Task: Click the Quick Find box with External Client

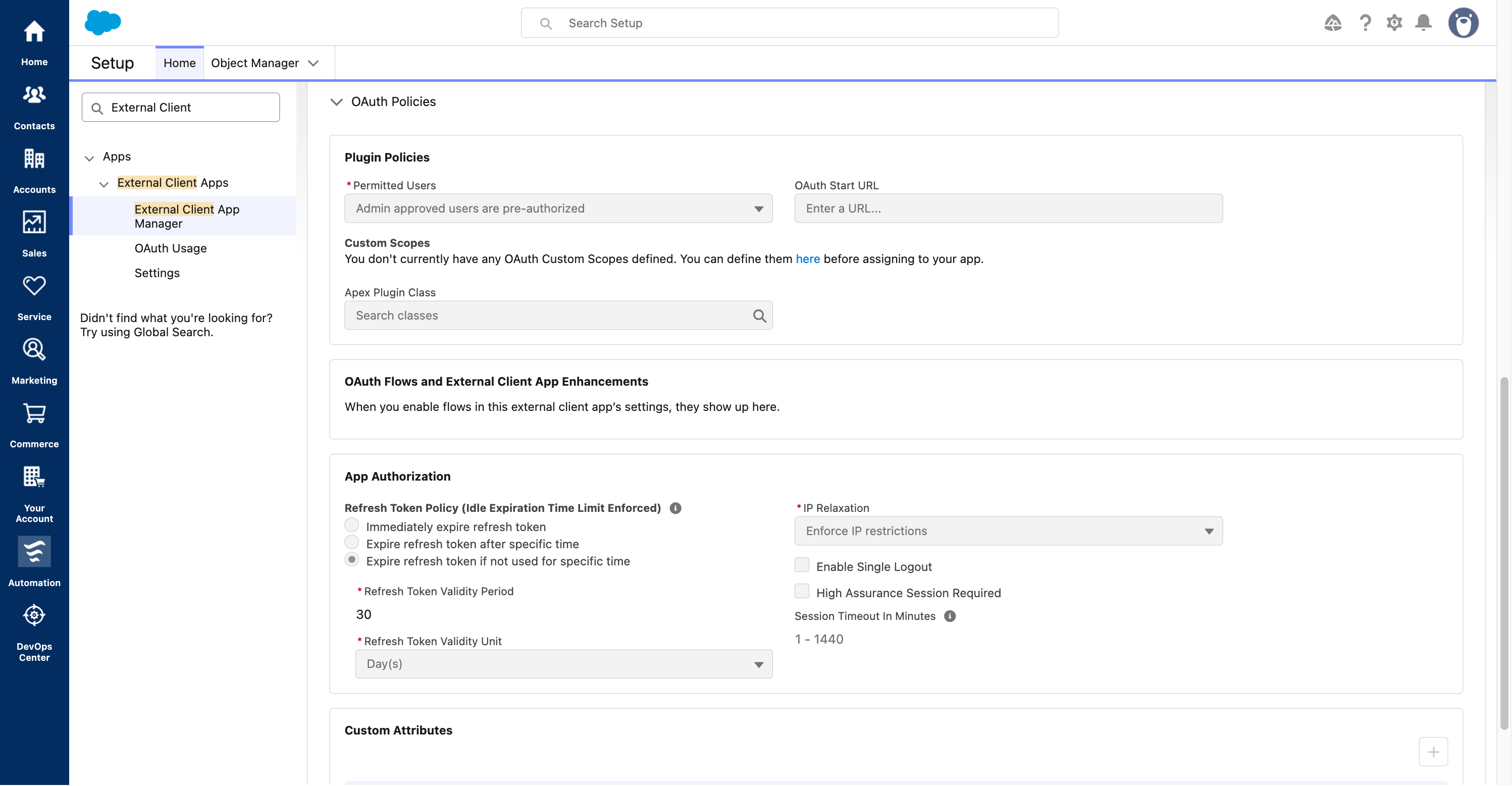Action: point(181,108)
